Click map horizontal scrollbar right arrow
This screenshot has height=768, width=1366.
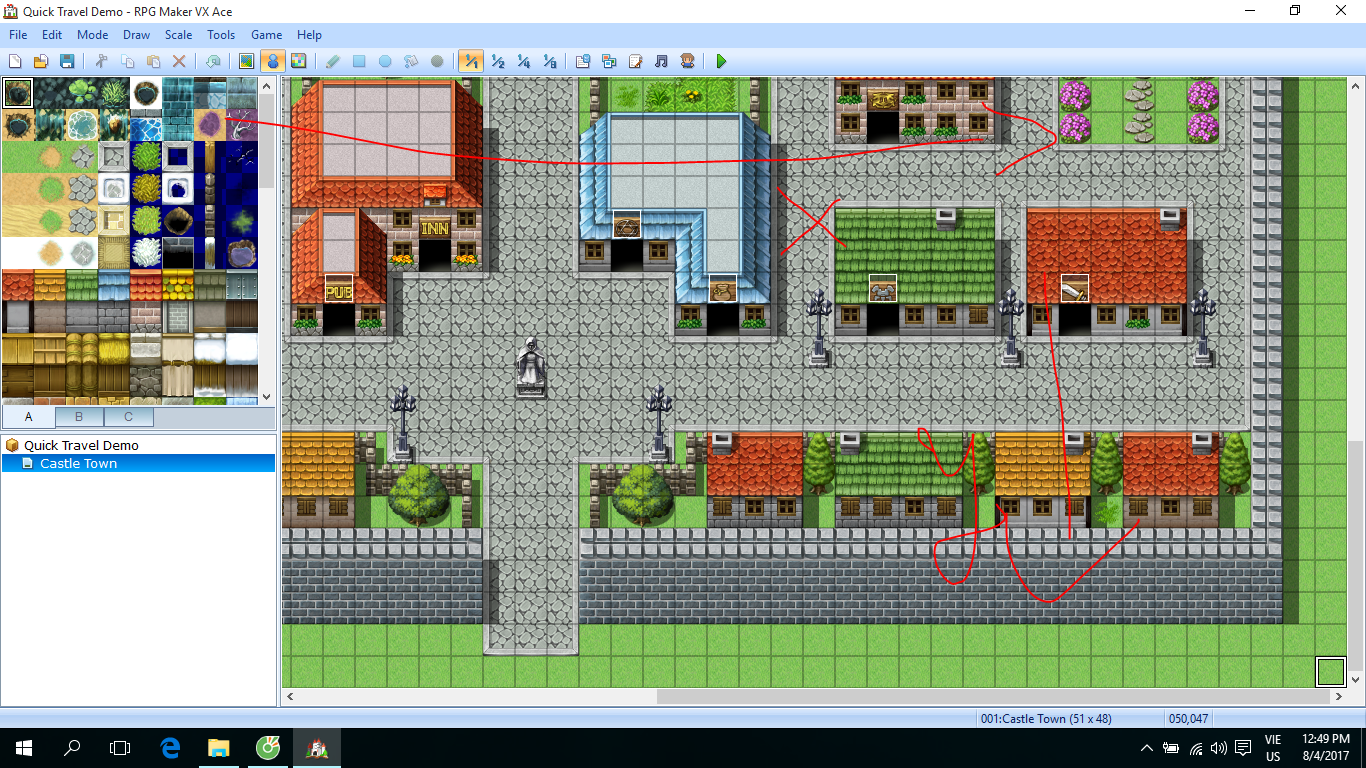tap(1339, 696)
